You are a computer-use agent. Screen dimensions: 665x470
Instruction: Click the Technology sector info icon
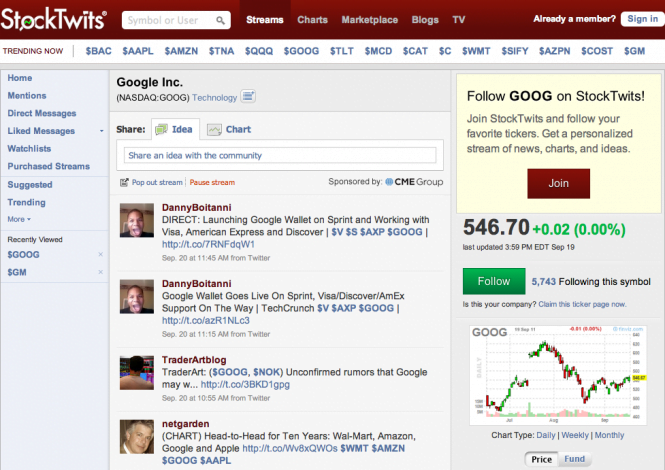(x=248, y=97)
